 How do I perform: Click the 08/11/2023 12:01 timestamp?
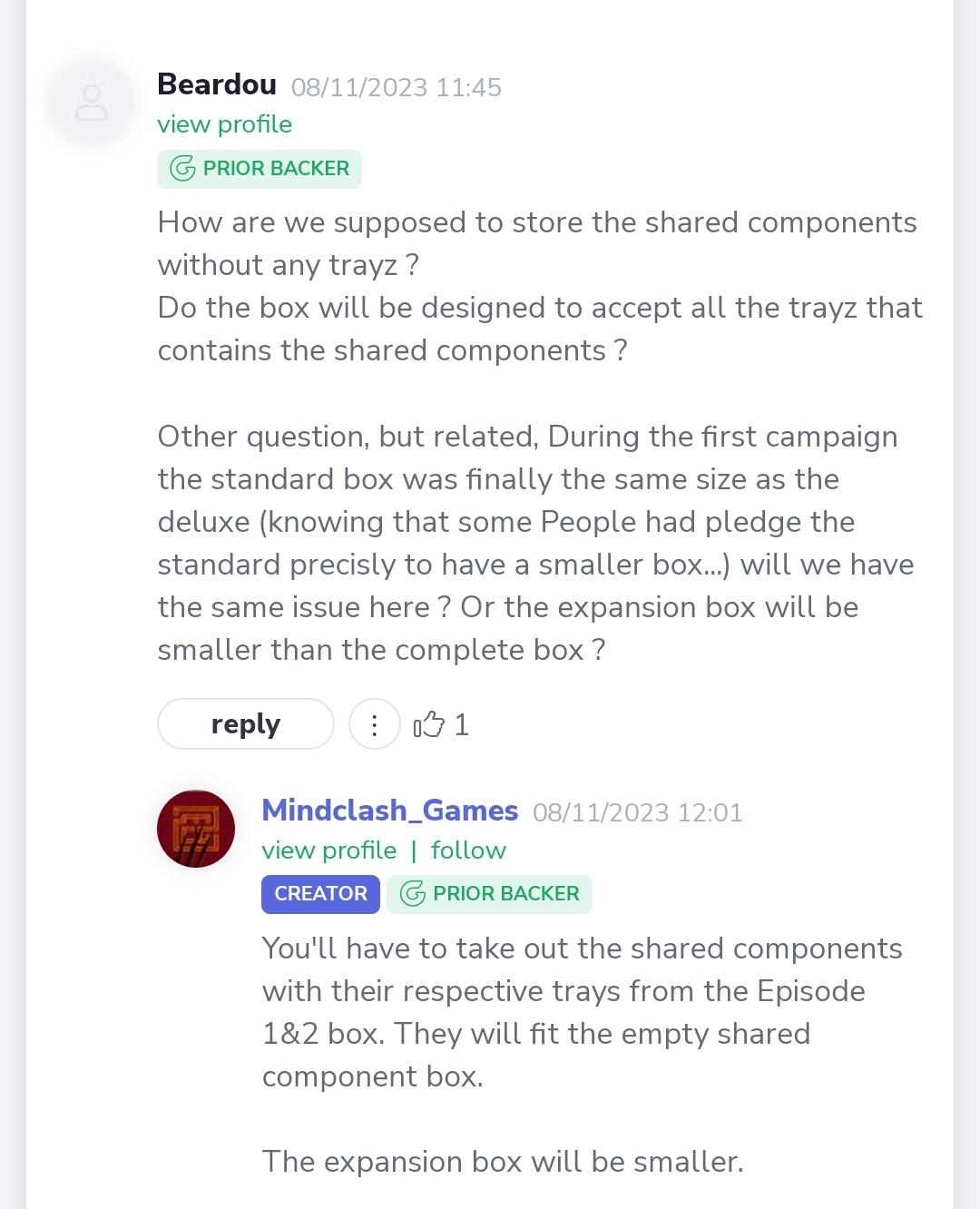pyautogui.click(x=638, y=812)
